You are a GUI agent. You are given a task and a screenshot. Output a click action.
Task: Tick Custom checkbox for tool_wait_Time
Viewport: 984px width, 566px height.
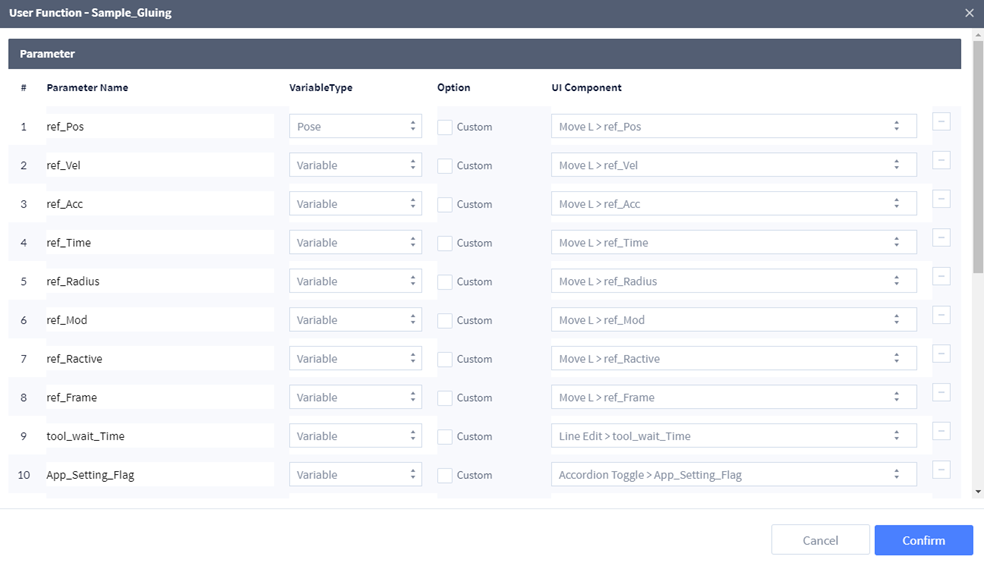tap(445, 436)
